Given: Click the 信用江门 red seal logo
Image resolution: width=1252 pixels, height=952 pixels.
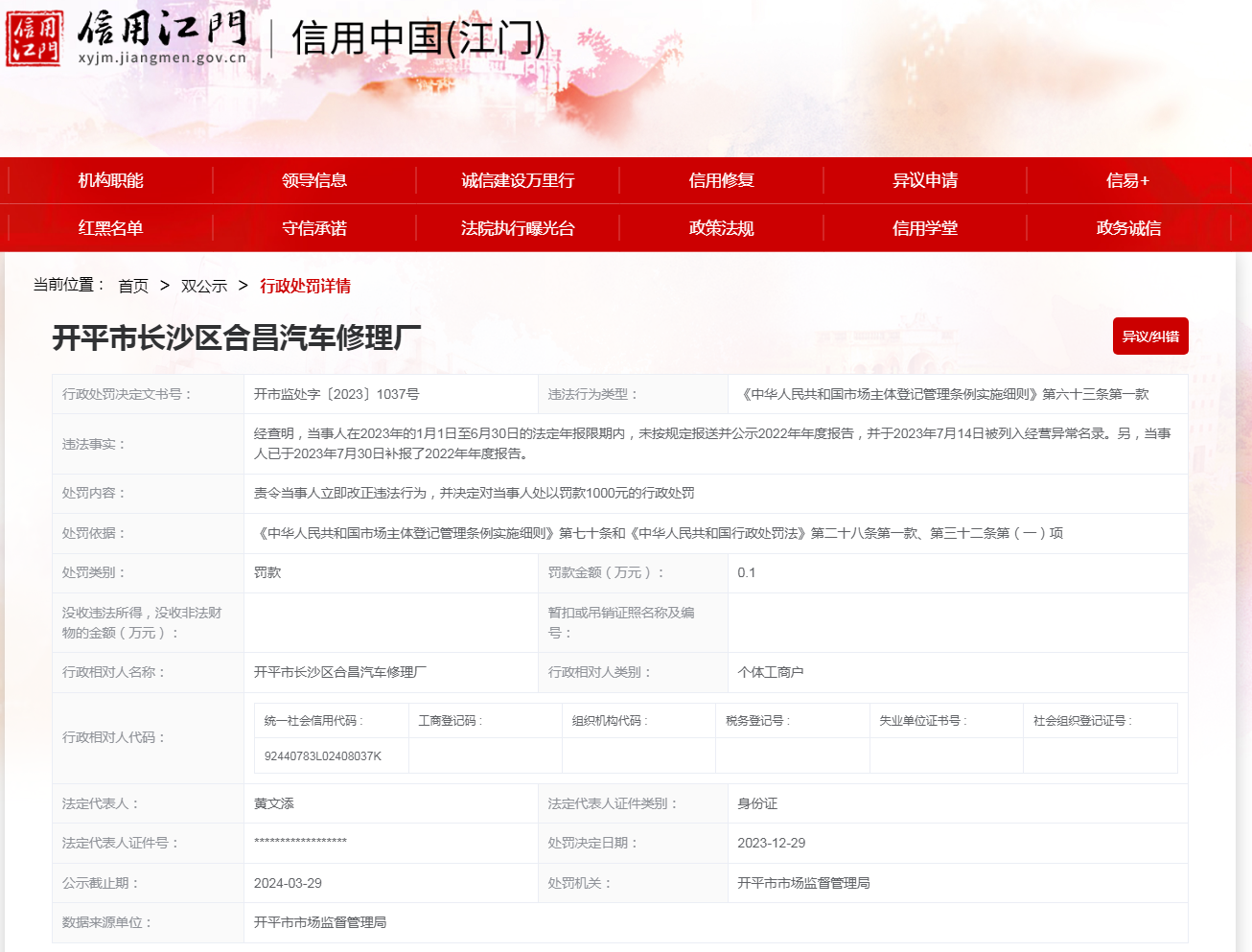Looking at the screenshot, I should 35,38.
